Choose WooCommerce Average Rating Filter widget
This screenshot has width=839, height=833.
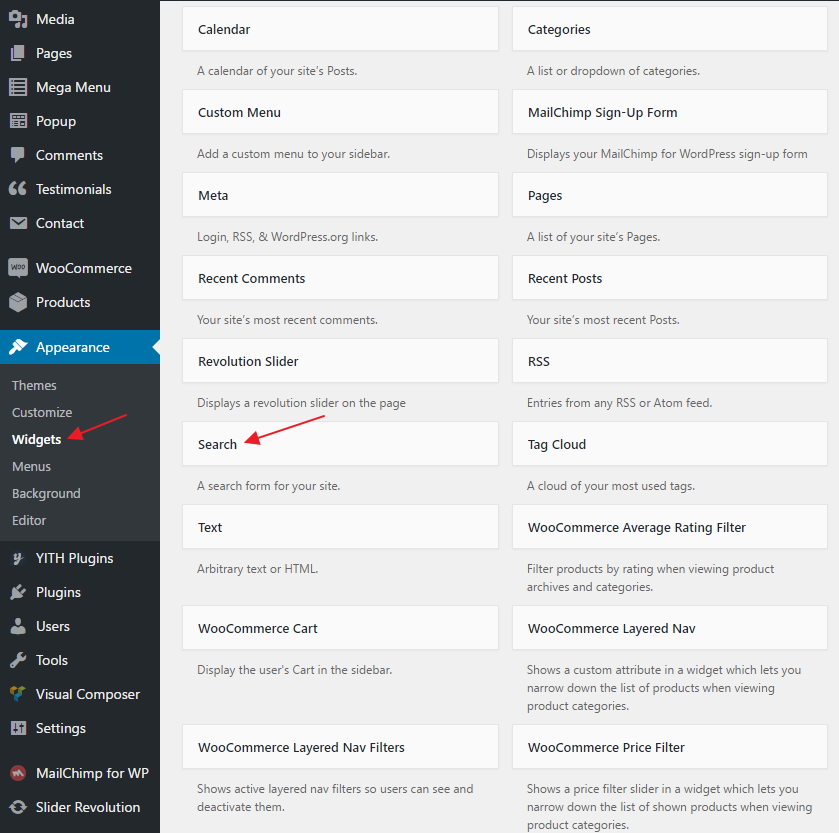(x=670, y=526)
